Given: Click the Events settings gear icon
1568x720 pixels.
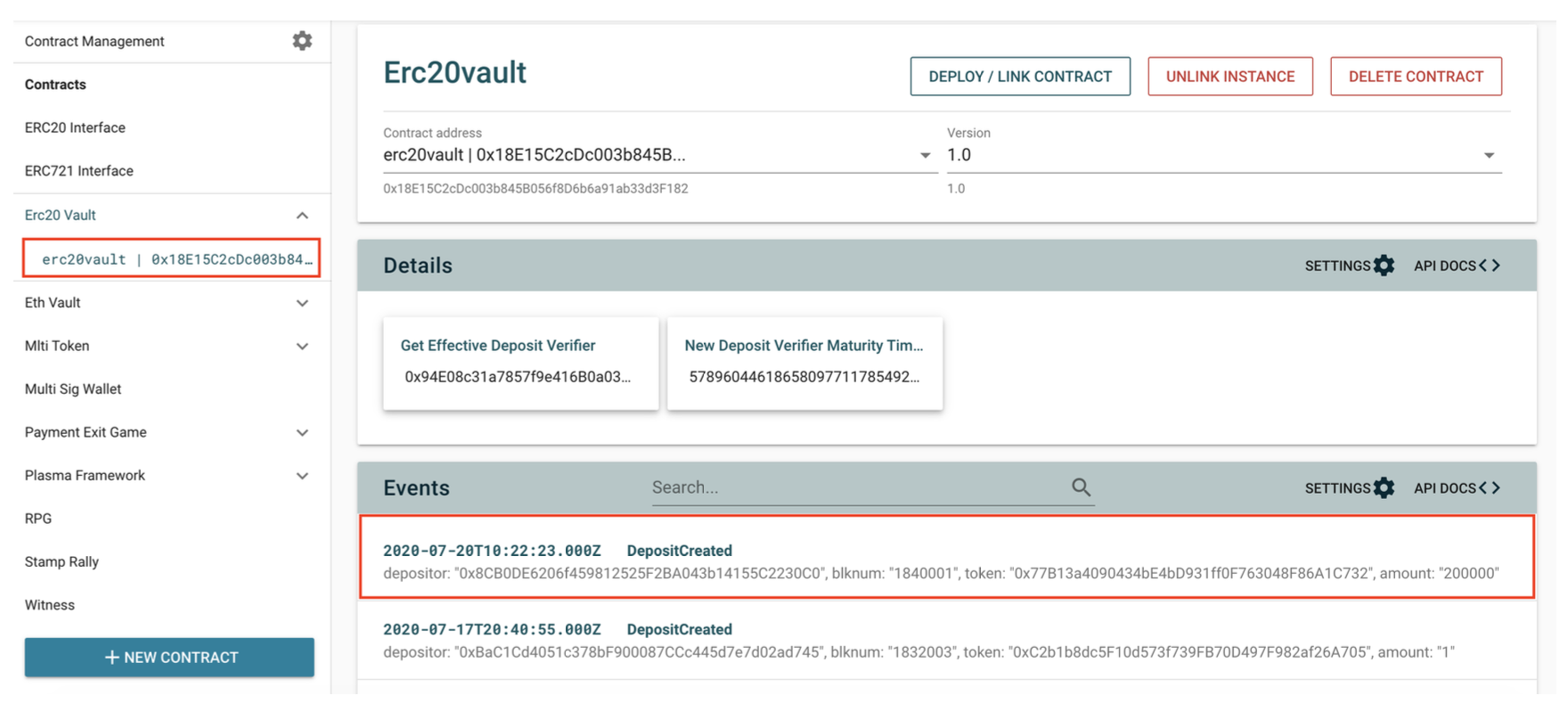Looking at the screenshot, I should (1384, 487).
